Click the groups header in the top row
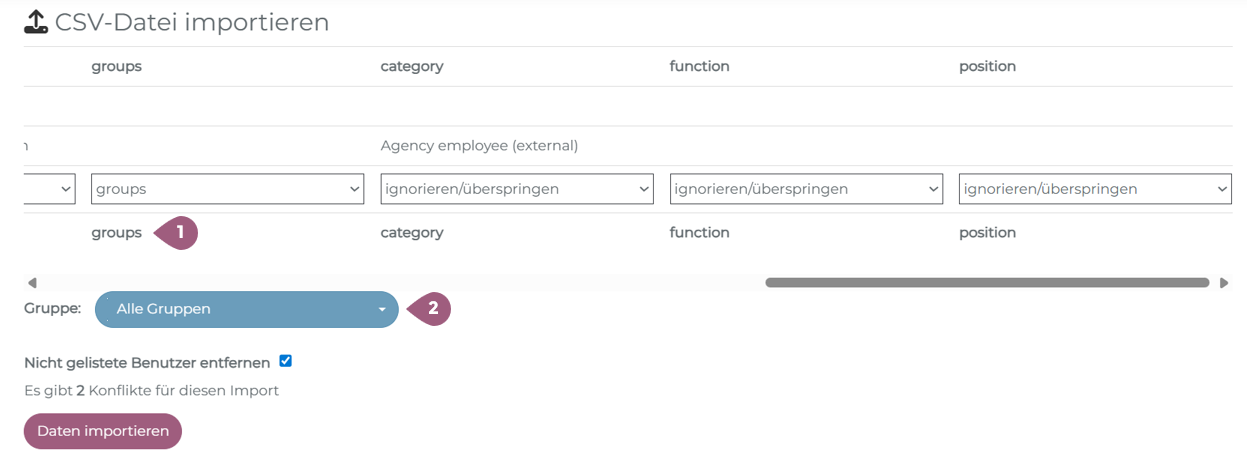The width and height of the screenshot is (1247, 456). tap(116, 66)
